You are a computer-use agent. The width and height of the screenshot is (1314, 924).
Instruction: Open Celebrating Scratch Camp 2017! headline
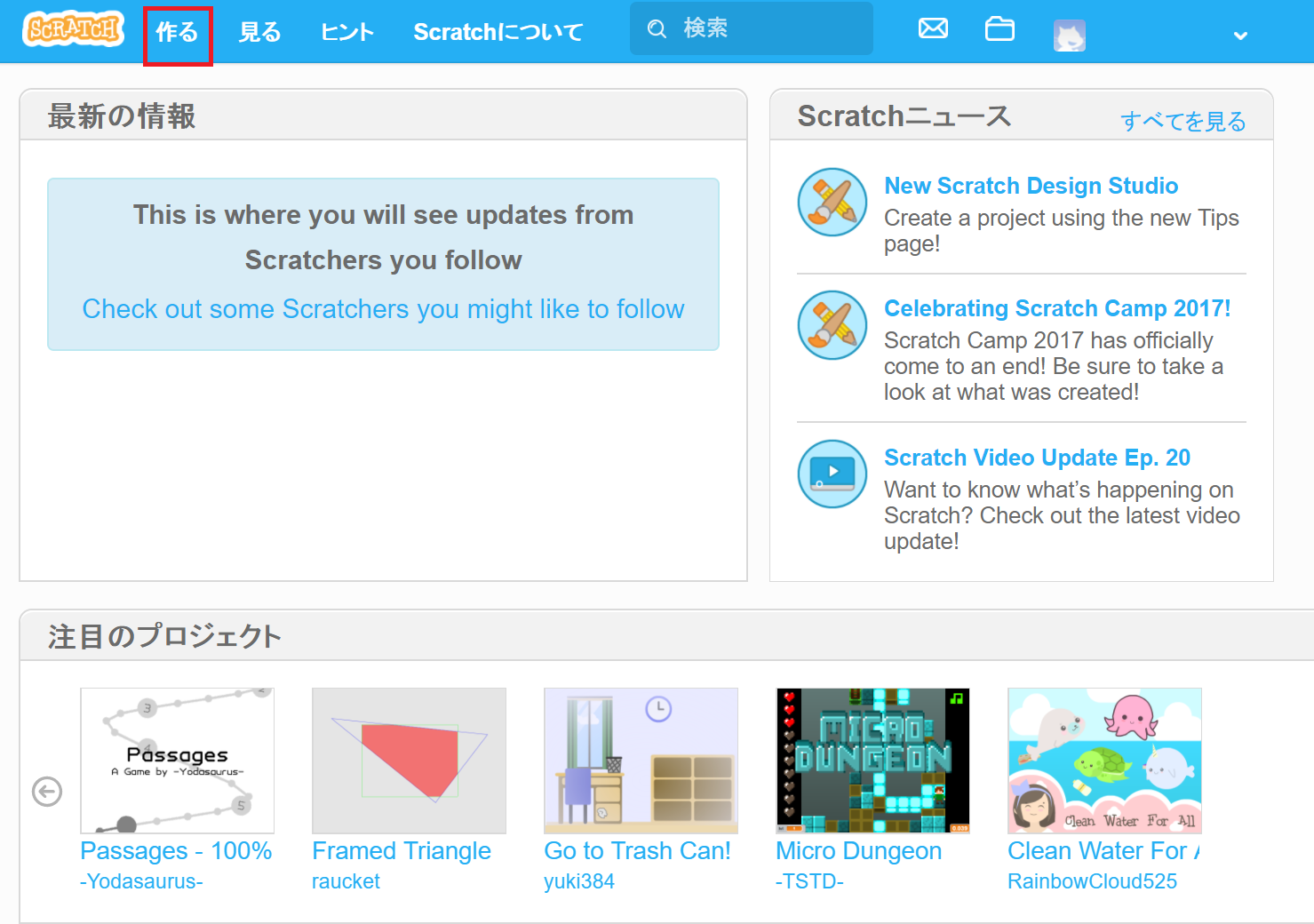point(1057,308)
